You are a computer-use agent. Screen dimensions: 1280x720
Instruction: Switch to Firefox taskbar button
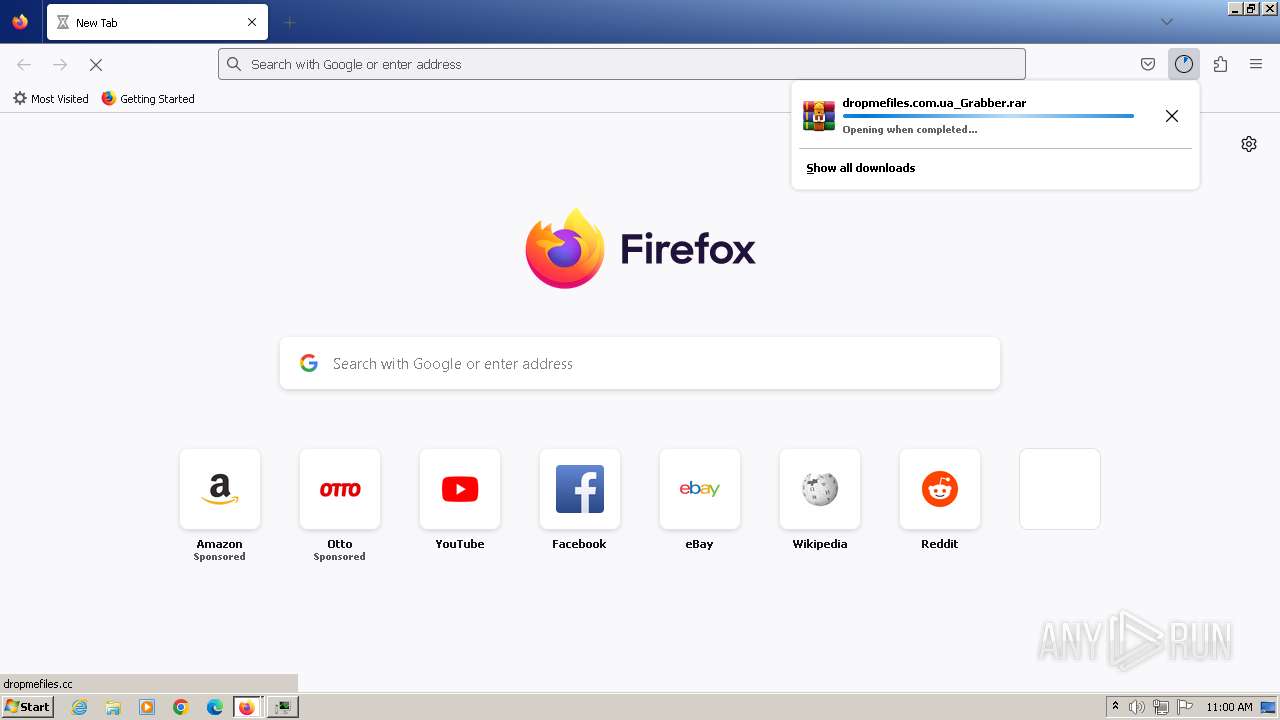(x=248, y=707)
